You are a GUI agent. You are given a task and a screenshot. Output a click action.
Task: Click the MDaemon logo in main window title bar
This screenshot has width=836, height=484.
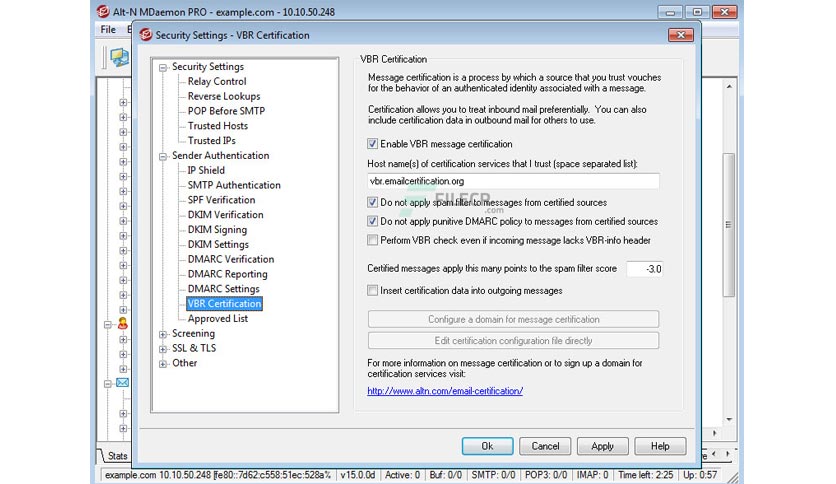coord(103,11)
